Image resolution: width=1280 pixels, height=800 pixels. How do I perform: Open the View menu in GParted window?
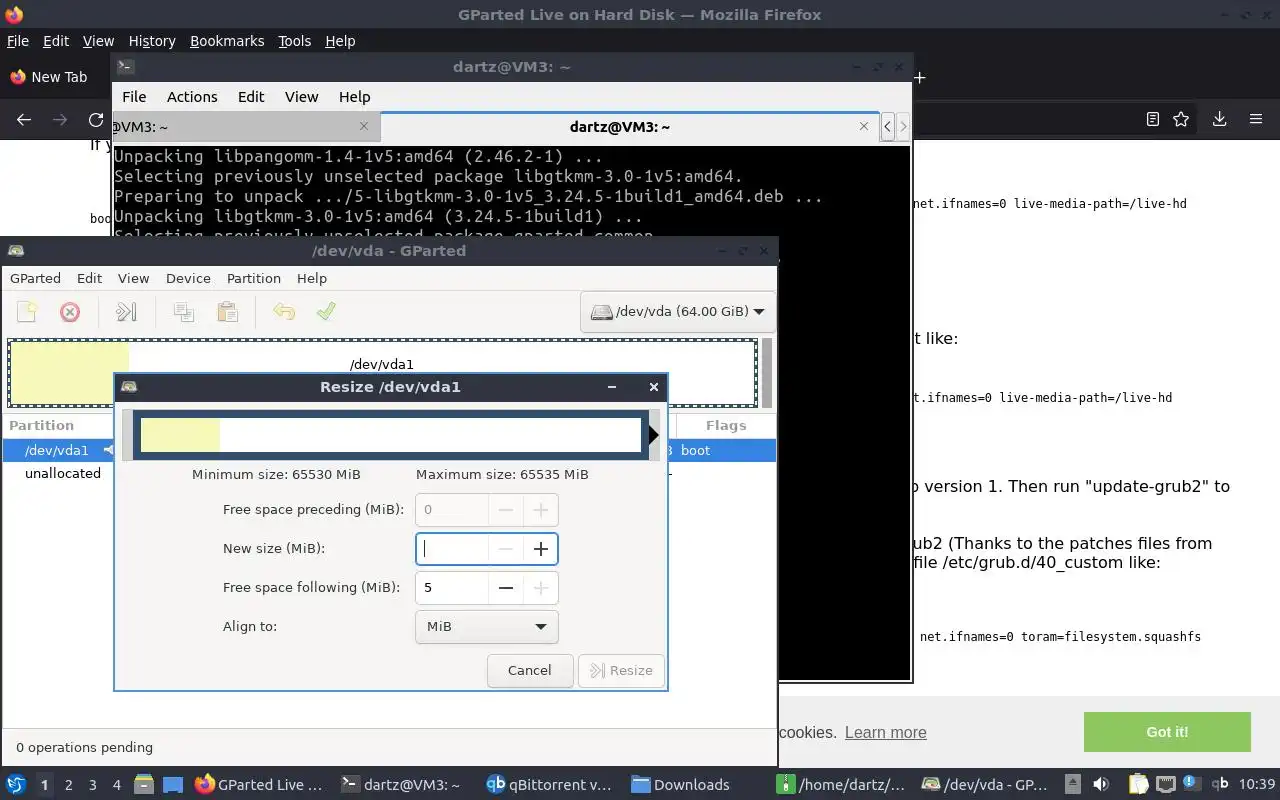click(133, 278)
